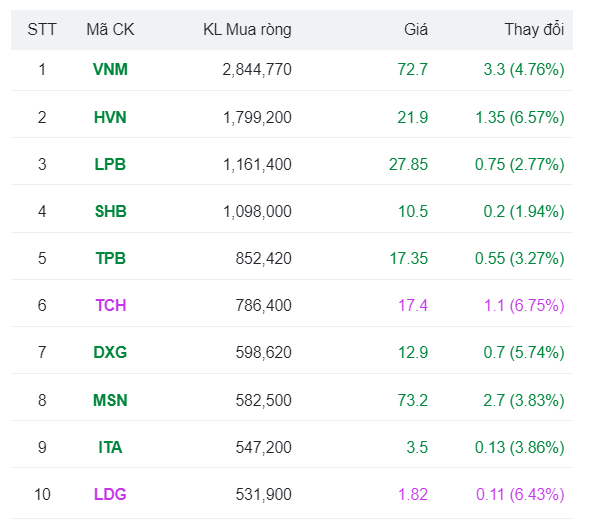Screen dimensions: 590x531
Task: Open the DXG stock code link
Action: click(110, 353)
